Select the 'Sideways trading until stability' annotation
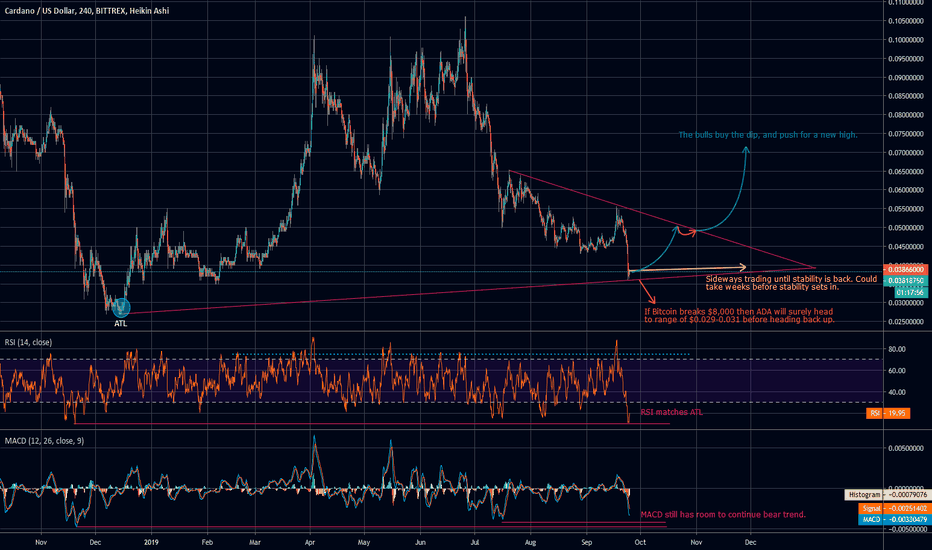This screenshot has height=550, width=932. click(x=791, y=283)
